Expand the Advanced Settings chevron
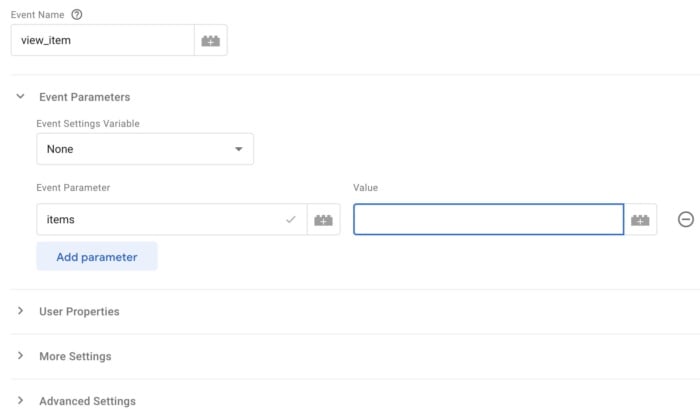This screenshot has width=700, height=409. click(20, 400)
